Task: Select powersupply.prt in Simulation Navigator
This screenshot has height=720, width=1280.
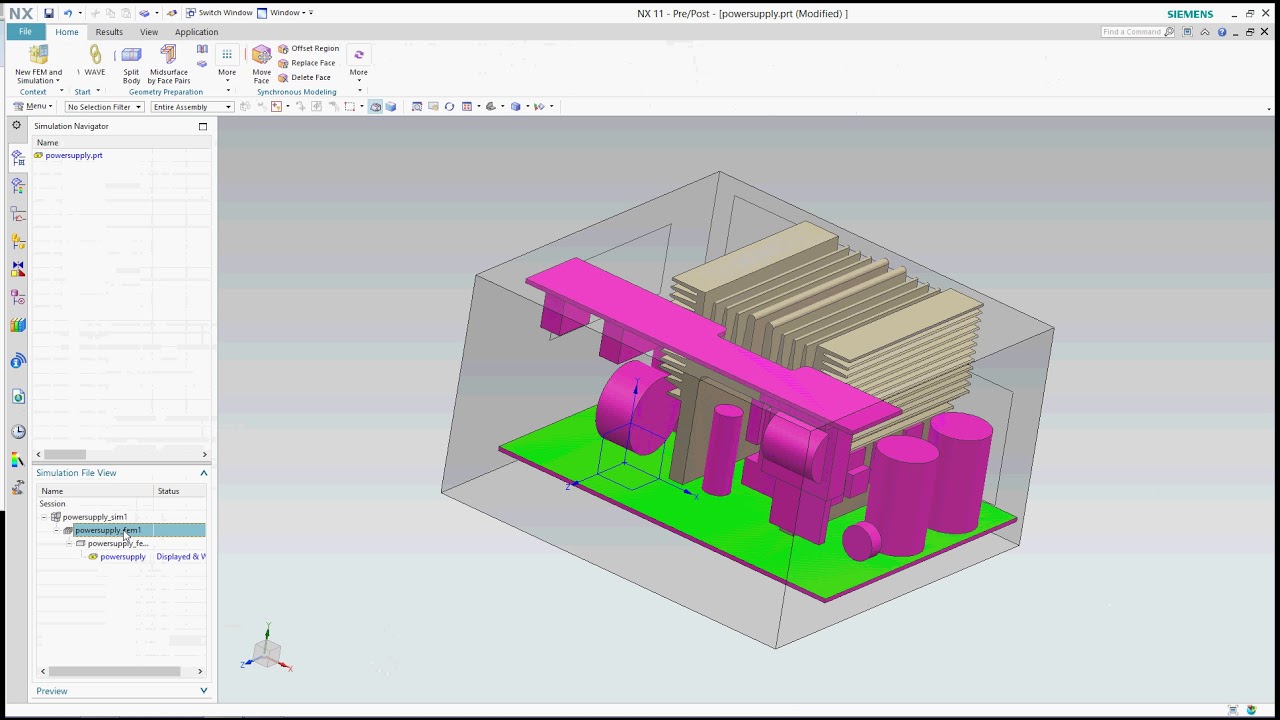Action: tap(74, 155)
